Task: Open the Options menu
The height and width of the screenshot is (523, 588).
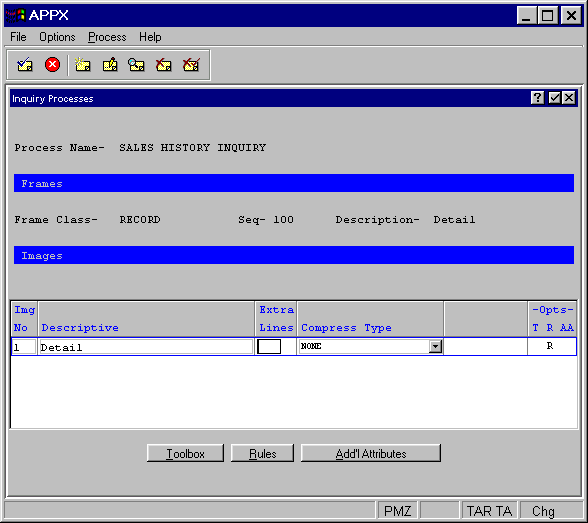Action: [x=57, y=37]
